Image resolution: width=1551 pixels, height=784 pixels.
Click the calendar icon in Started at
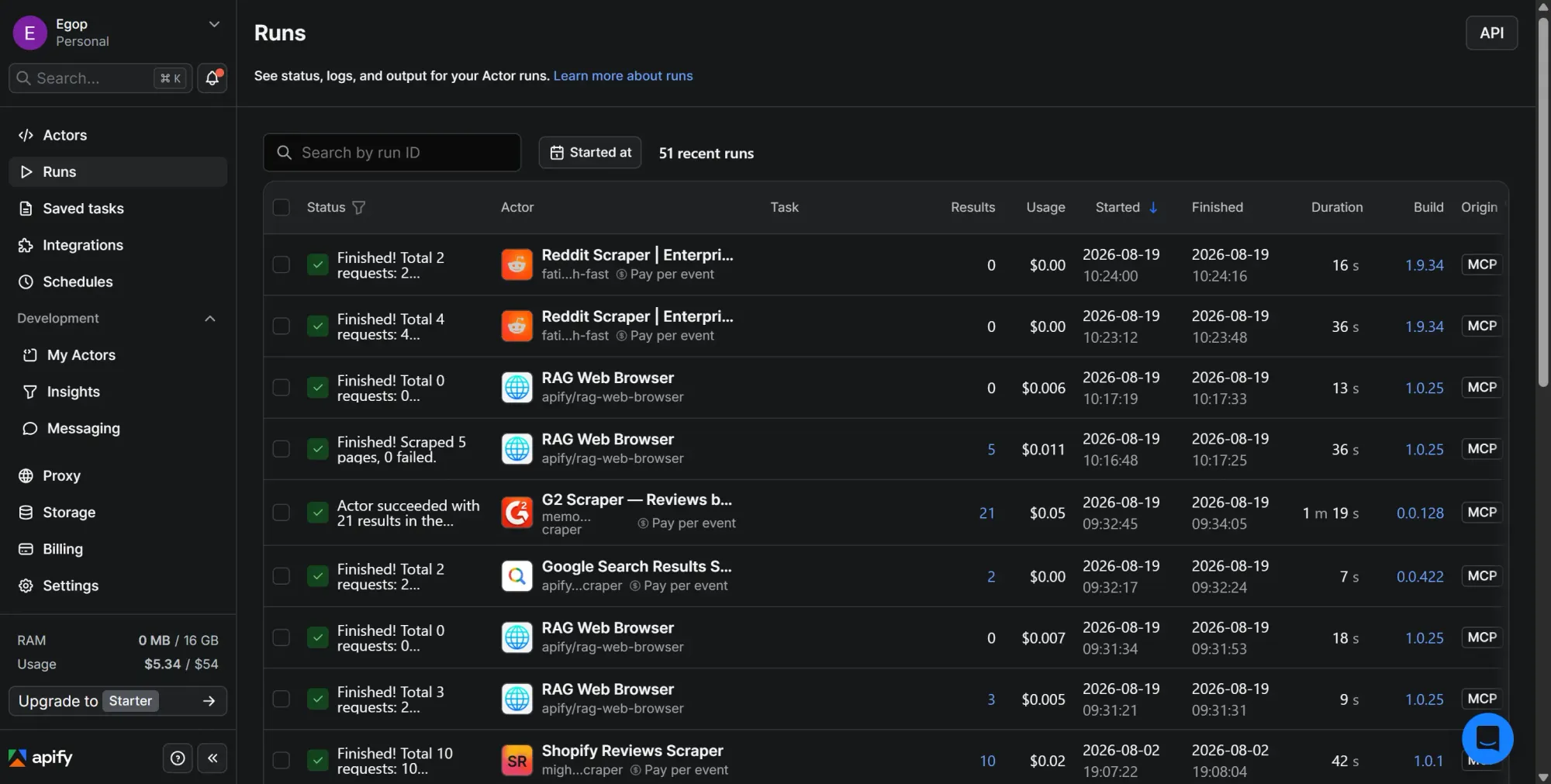[x=556, y=153]
